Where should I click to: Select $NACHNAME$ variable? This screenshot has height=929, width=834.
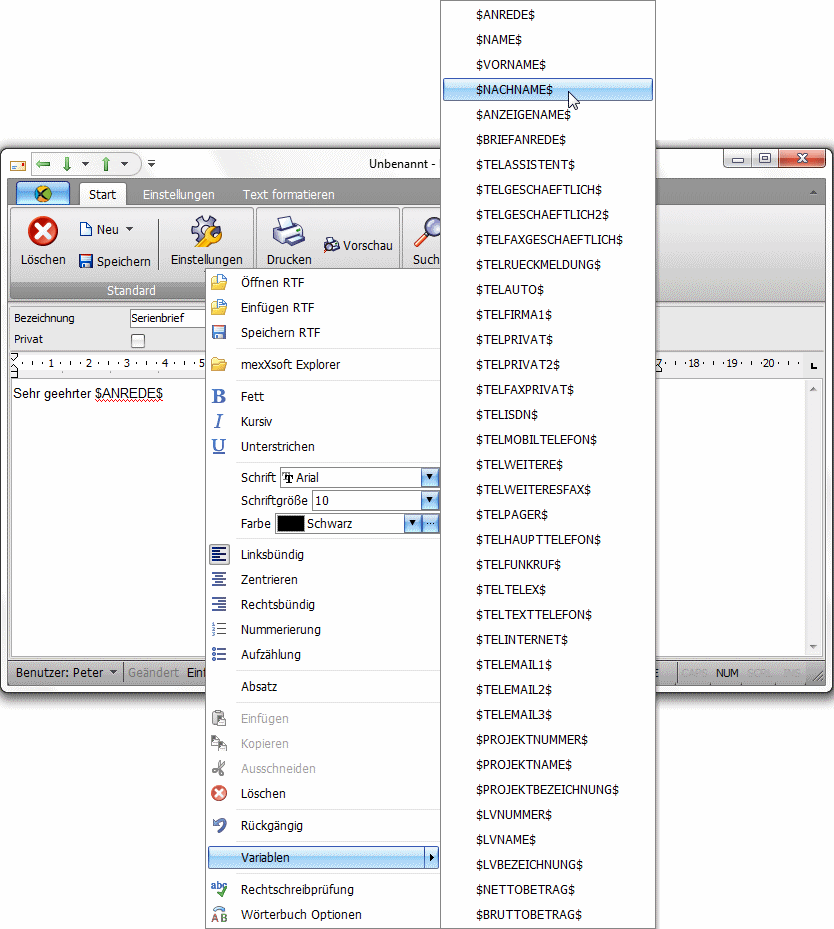[548, 89]
